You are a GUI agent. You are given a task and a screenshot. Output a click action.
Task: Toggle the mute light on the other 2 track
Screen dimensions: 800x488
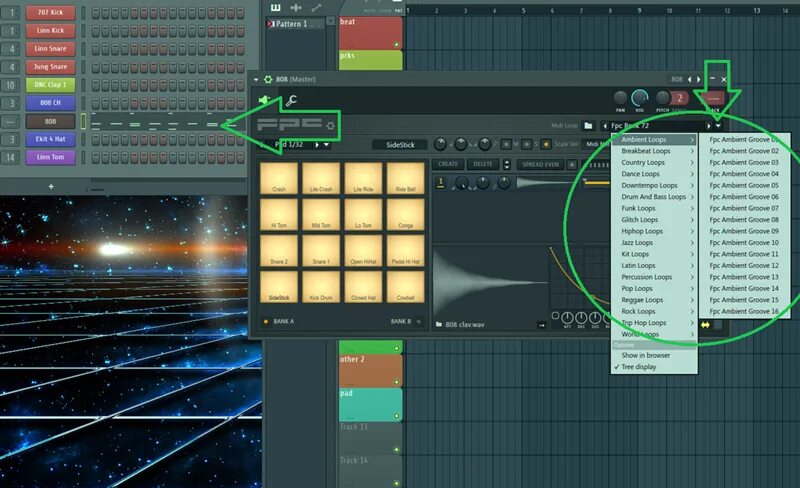pyautogui.click(x=396, y=382)
